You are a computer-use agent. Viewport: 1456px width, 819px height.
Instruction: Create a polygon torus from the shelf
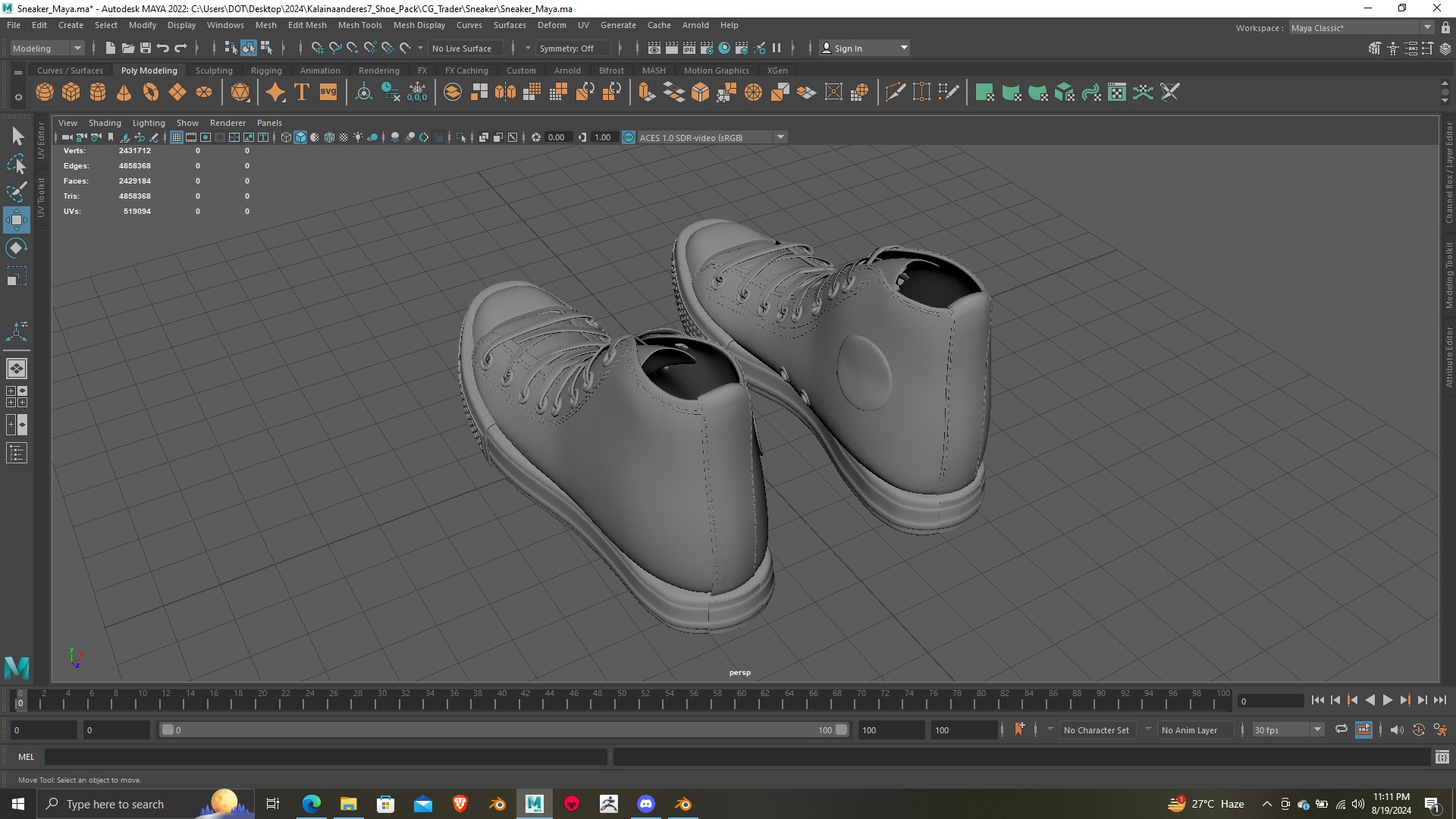tap(151, 93)
